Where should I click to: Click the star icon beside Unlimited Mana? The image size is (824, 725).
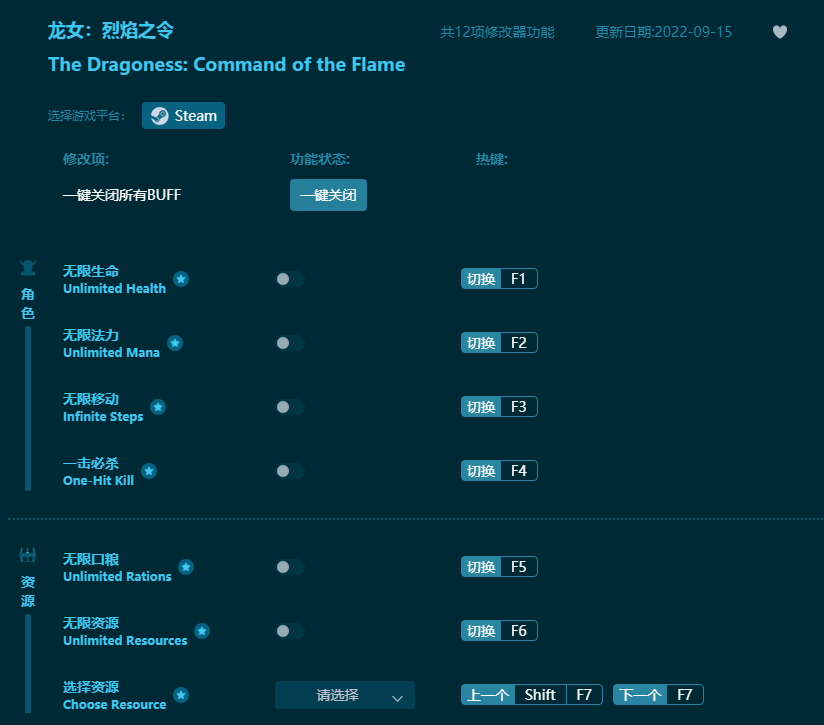(175, 343)
